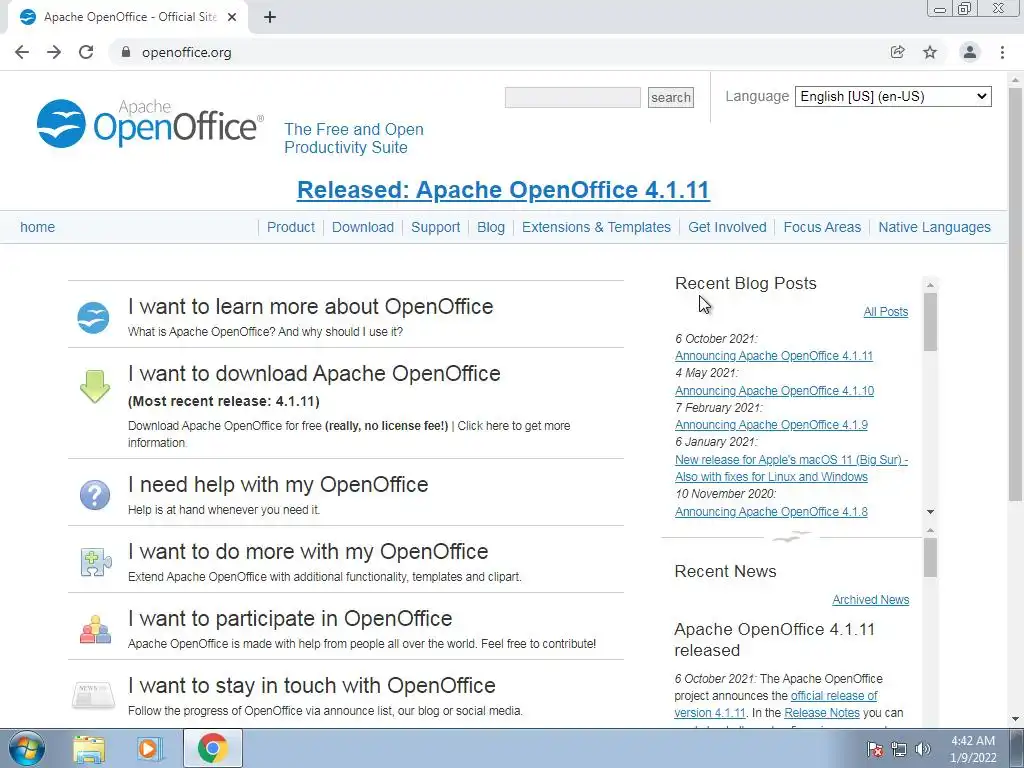Screen dimensions: 1024x768
Task: Click the Released: Apache OpenOffice 4.1.11 headline
Action: click(x=503, y=189)
